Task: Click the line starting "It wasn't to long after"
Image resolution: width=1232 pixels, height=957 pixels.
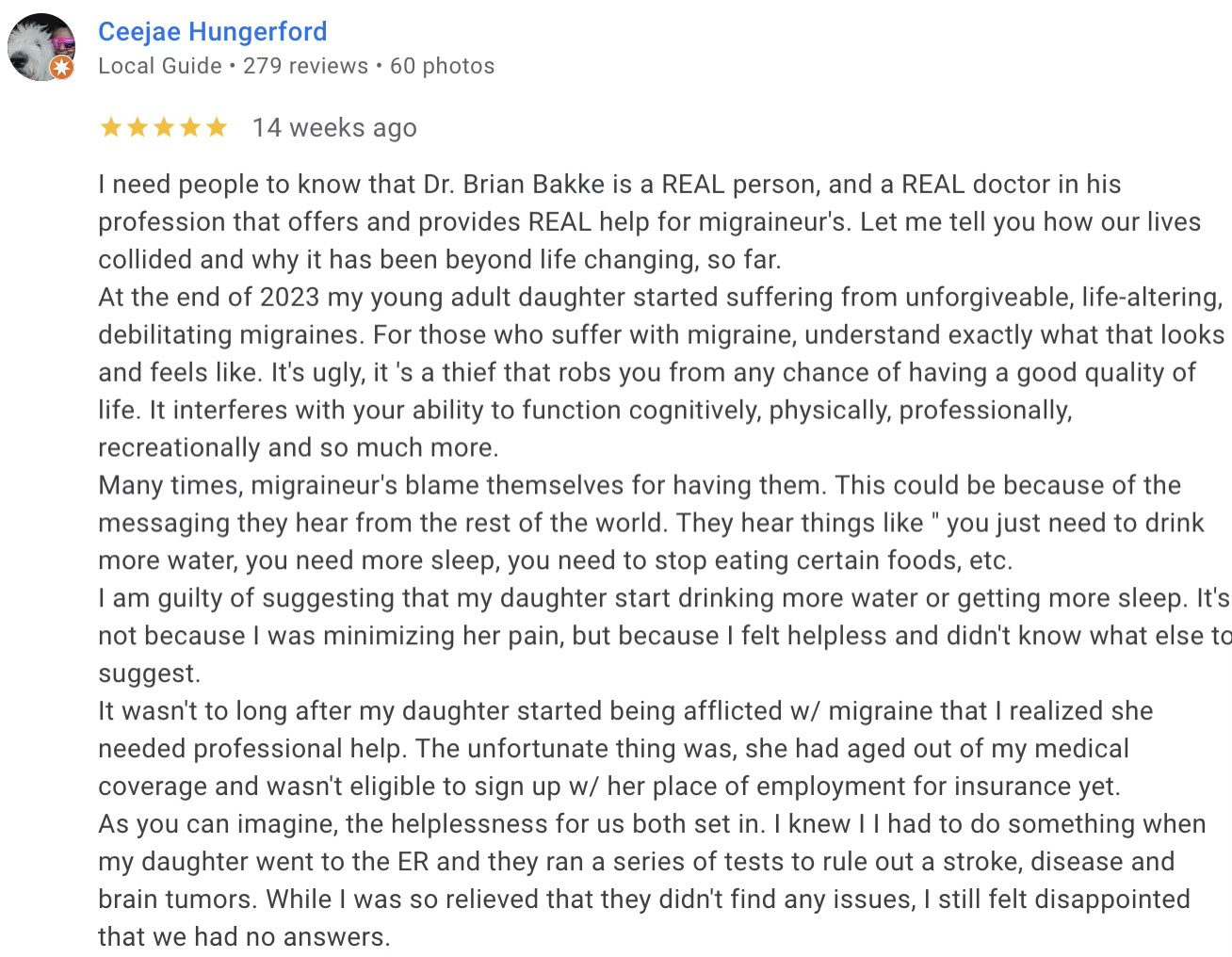Action: tap(625, 711)
